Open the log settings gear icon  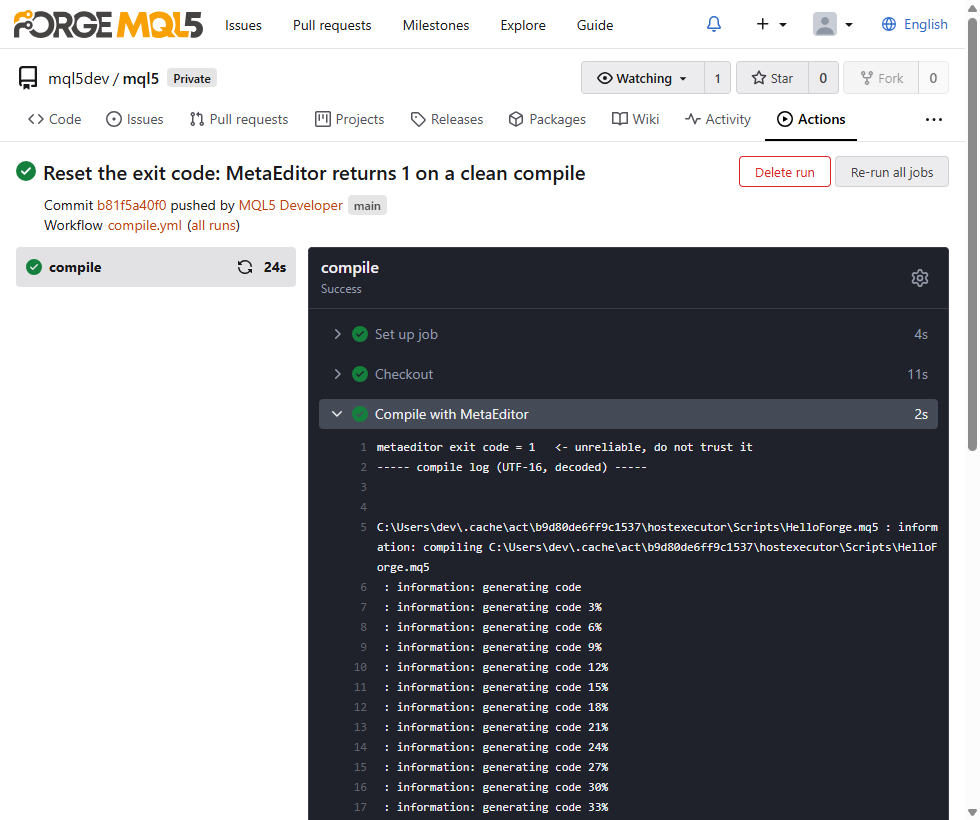[x=919, y=278]
